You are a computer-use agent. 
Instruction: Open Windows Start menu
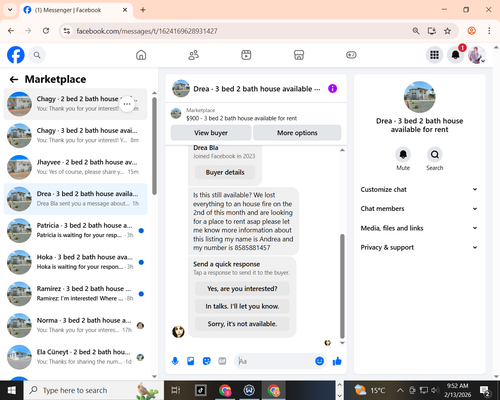tap(12, 390)
